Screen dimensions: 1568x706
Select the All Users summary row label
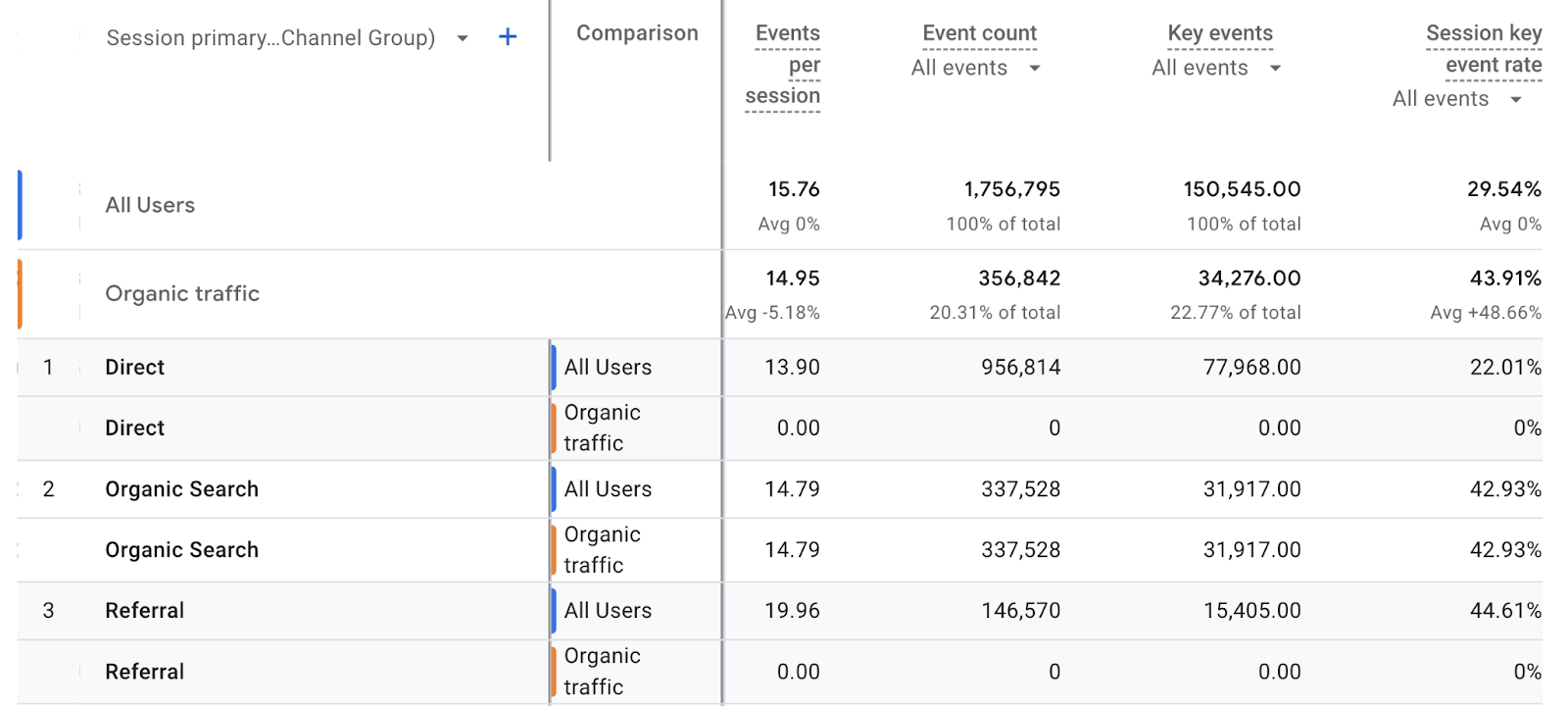(x=150, y=205)
